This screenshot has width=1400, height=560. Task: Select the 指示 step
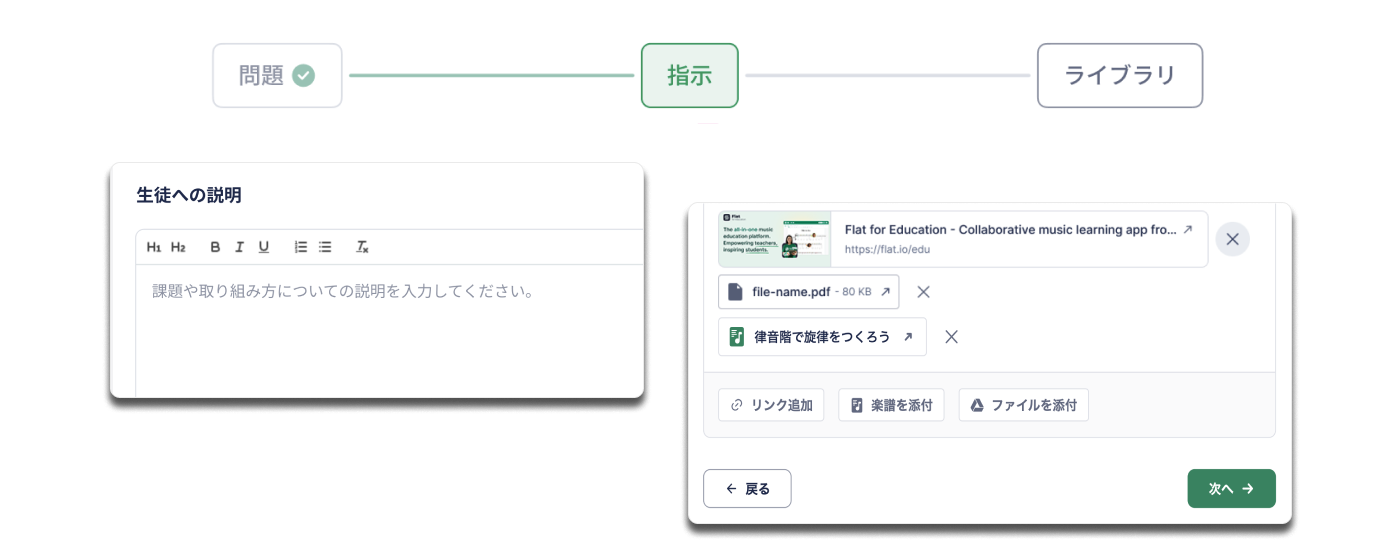pos(690,75)
